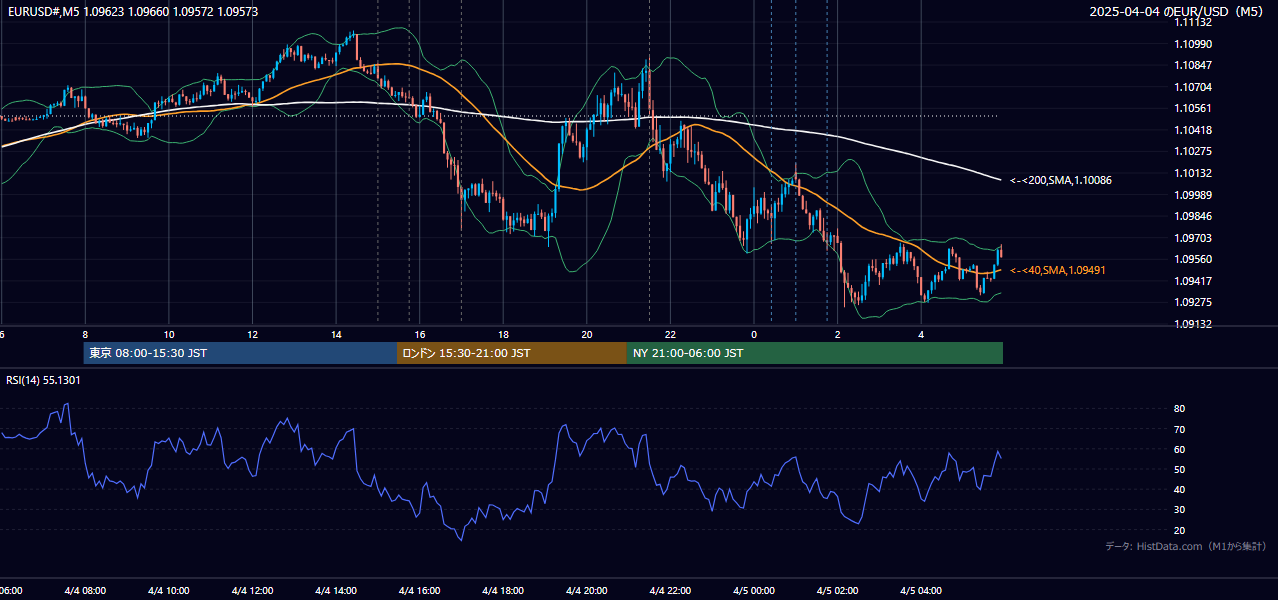Select the 2025-04-04 EUR/USD (M5) chart title

click(1177, 12)
